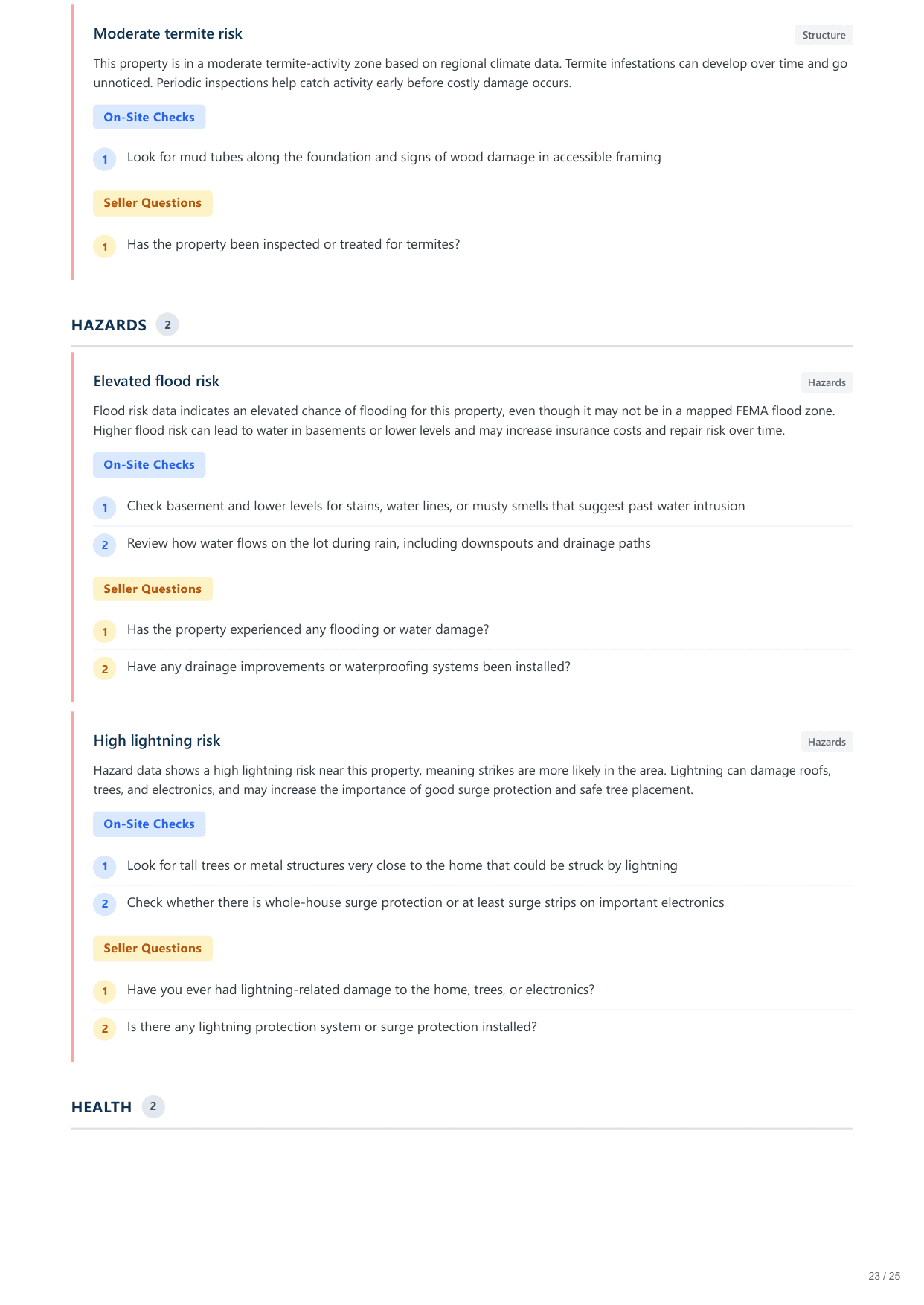
Task: Select the Seller Questions label under termite risk
Action: click(153, 203)
